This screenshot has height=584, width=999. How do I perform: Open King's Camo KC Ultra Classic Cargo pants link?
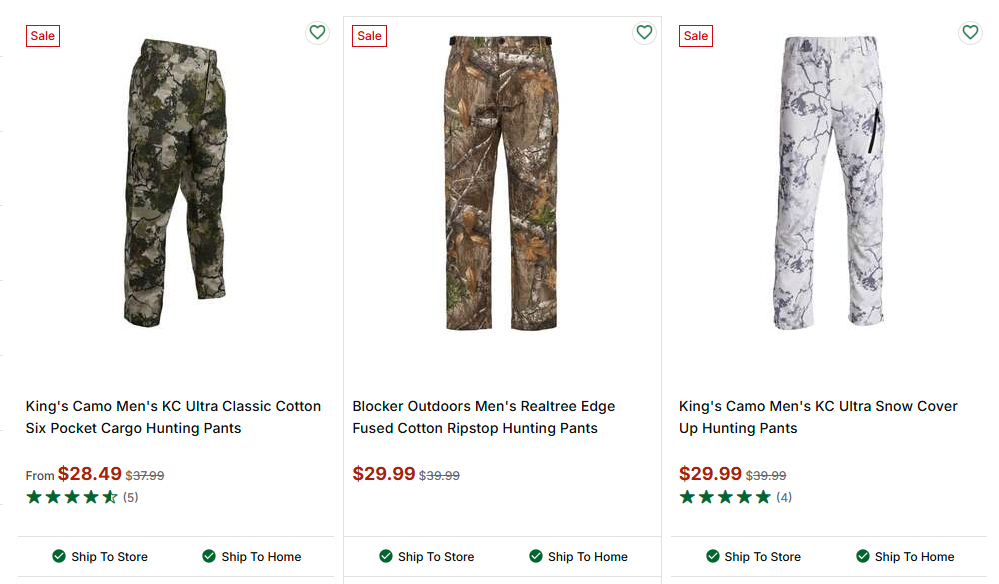[x=173, y=417]
